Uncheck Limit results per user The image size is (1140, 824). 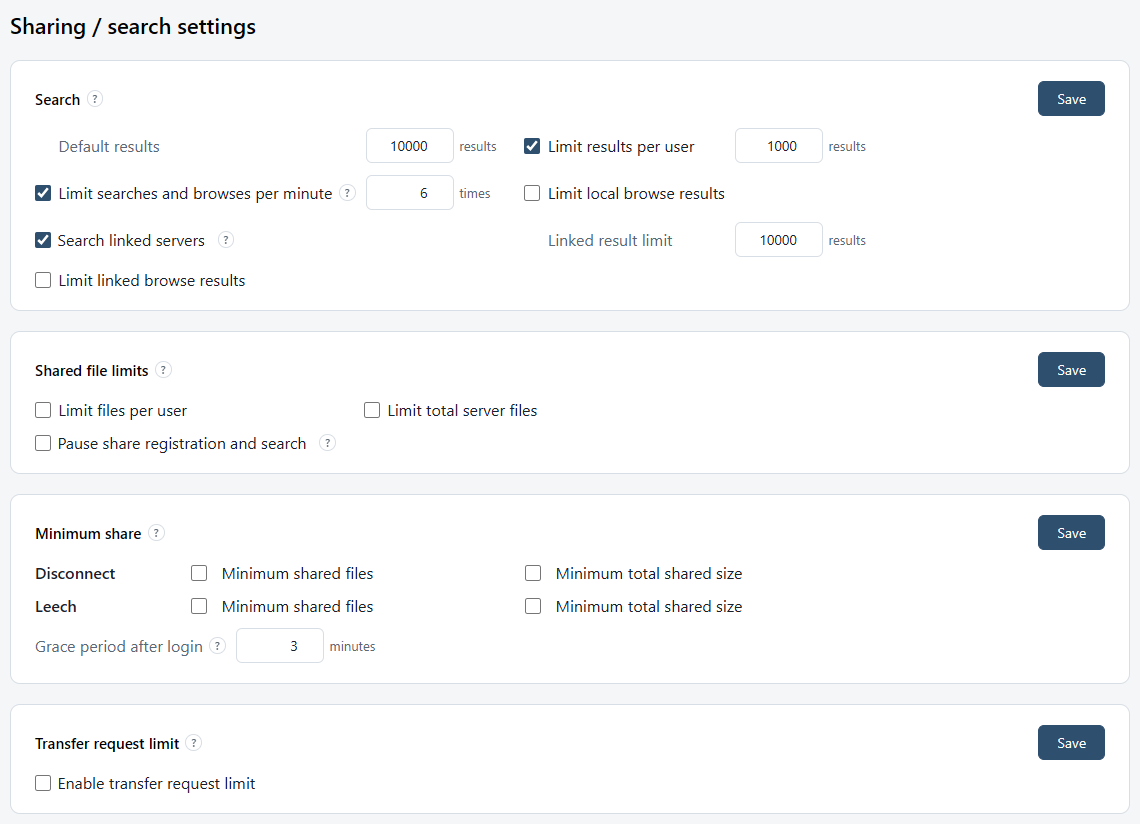coord(532,146)
